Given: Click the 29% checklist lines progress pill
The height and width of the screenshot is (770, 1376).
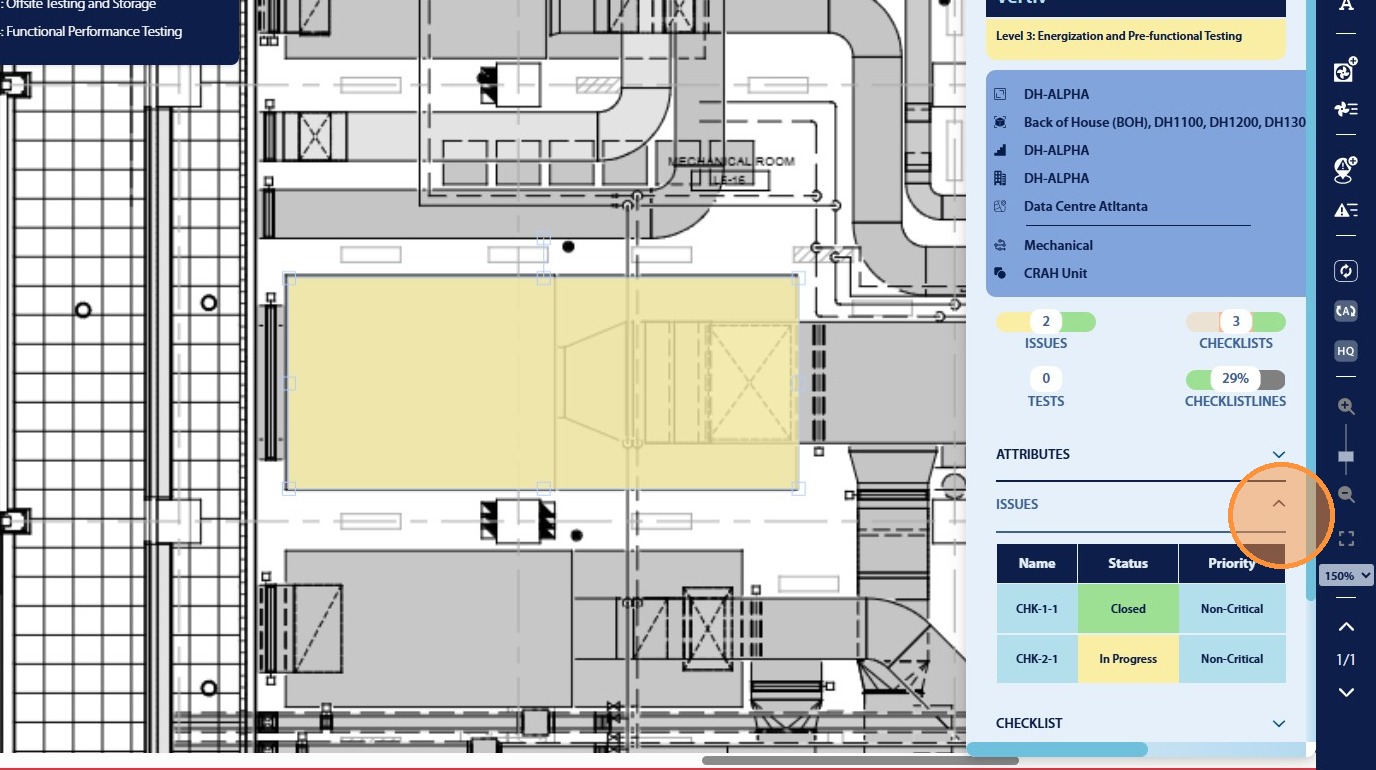Looking at the screenshot, I should [x=1236, y=380].
